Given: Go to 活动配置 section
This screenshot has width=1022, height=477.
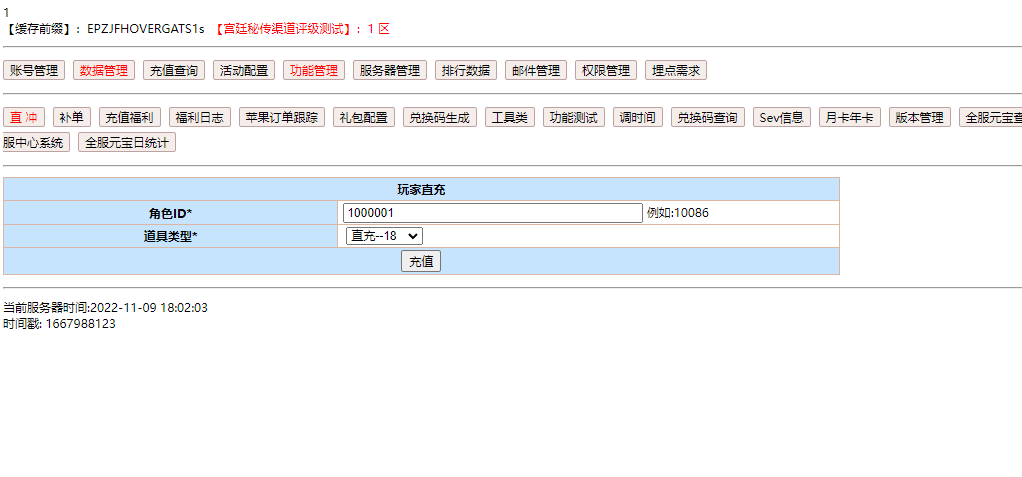Looking at the screenshot, I should [243, 71].
